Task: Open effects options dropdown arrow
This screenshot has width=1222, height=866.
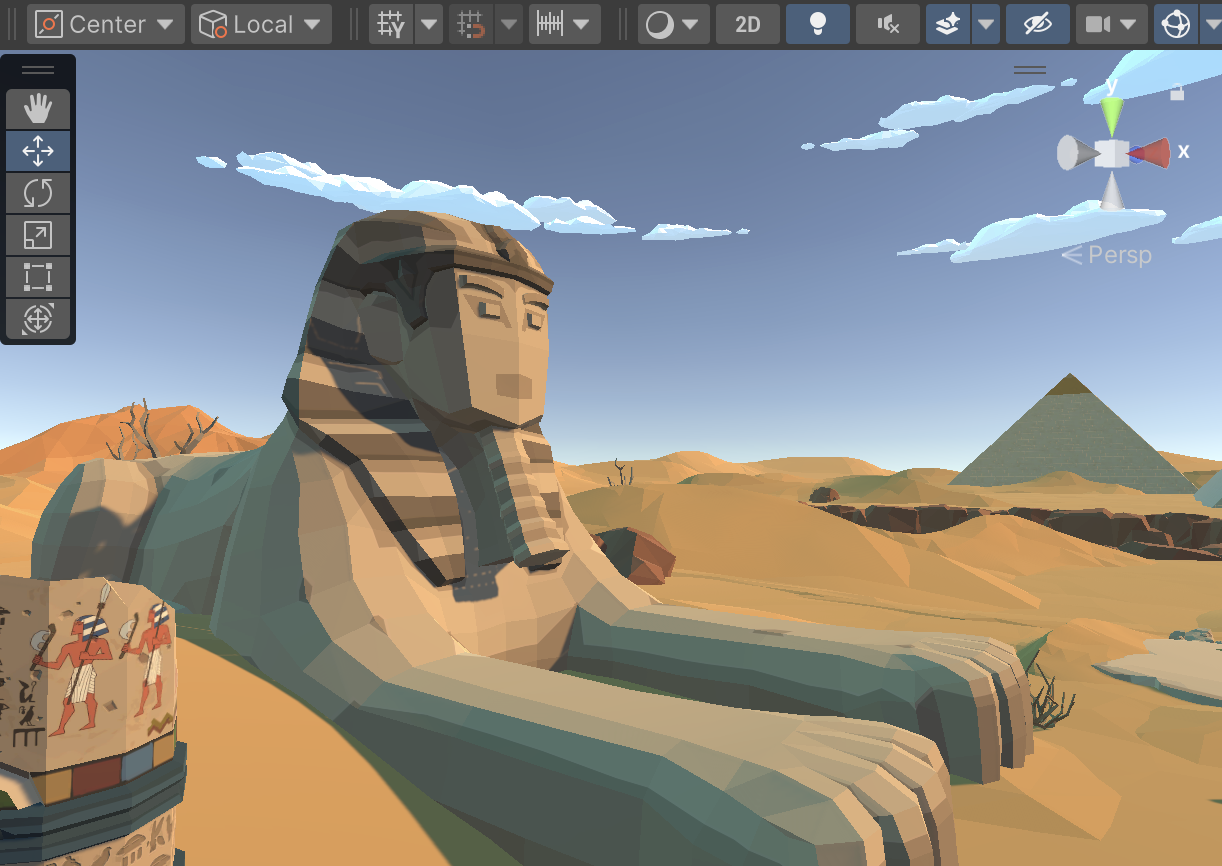Action: click(986, 24)
